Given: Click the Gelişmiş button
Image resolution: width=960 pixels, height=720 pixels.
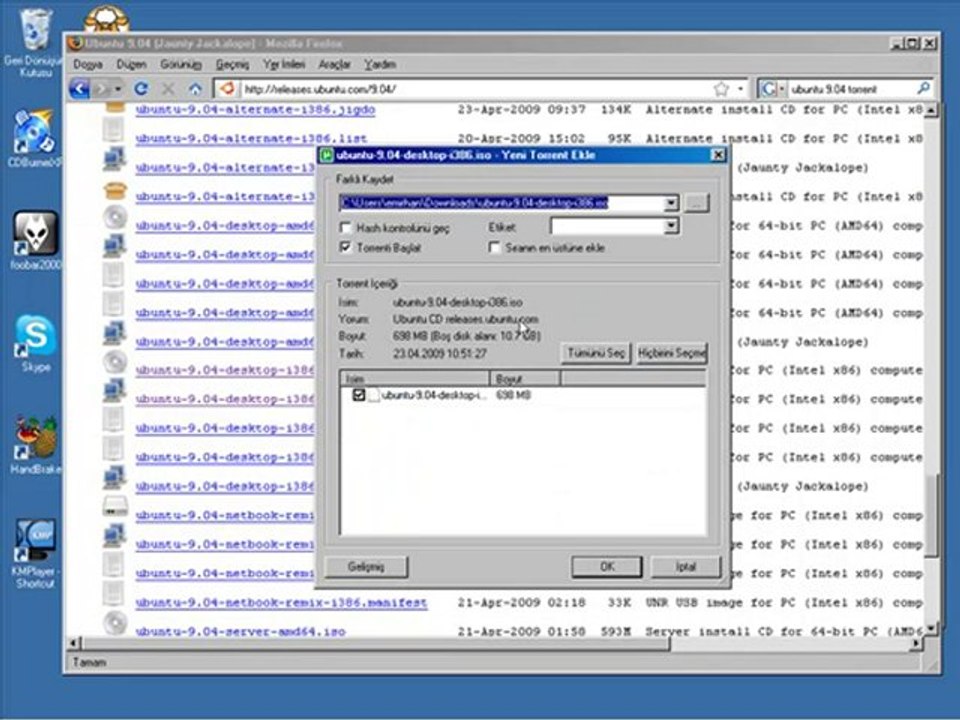Looking at the screenshot, I should [366, 566].
